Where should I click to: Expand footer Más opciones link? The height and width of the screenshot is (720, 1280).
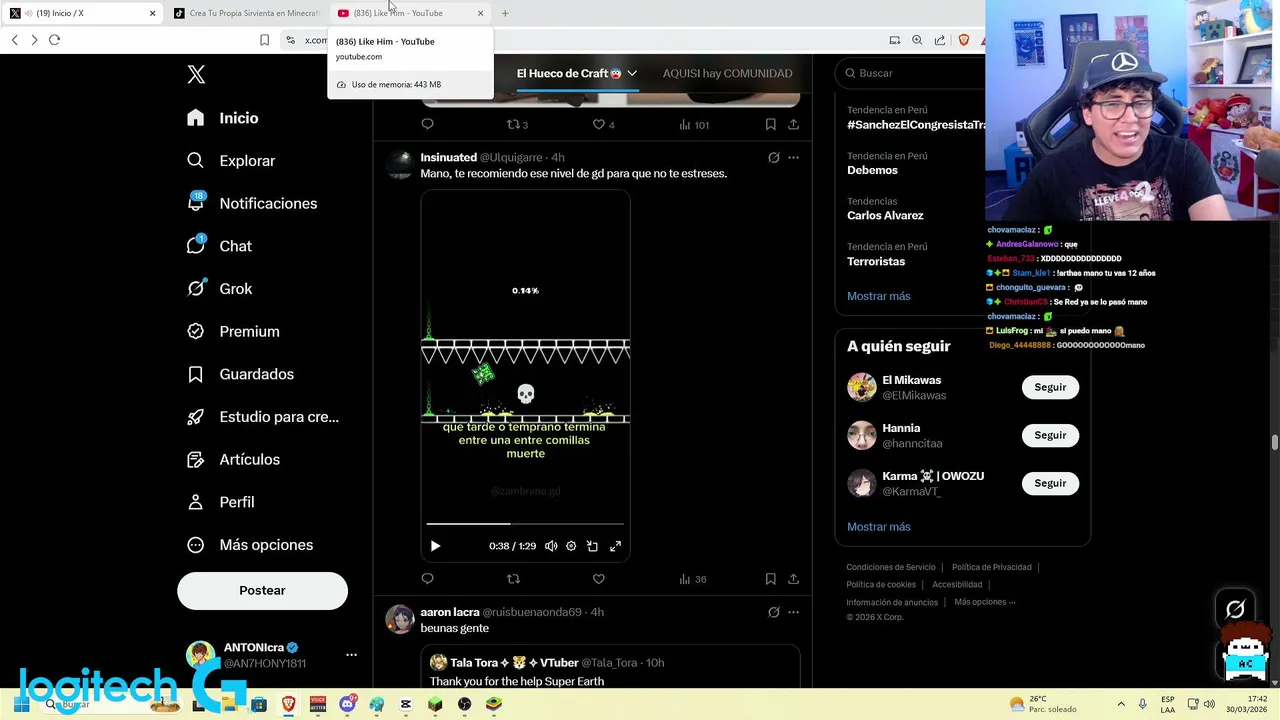pos(984,602)
